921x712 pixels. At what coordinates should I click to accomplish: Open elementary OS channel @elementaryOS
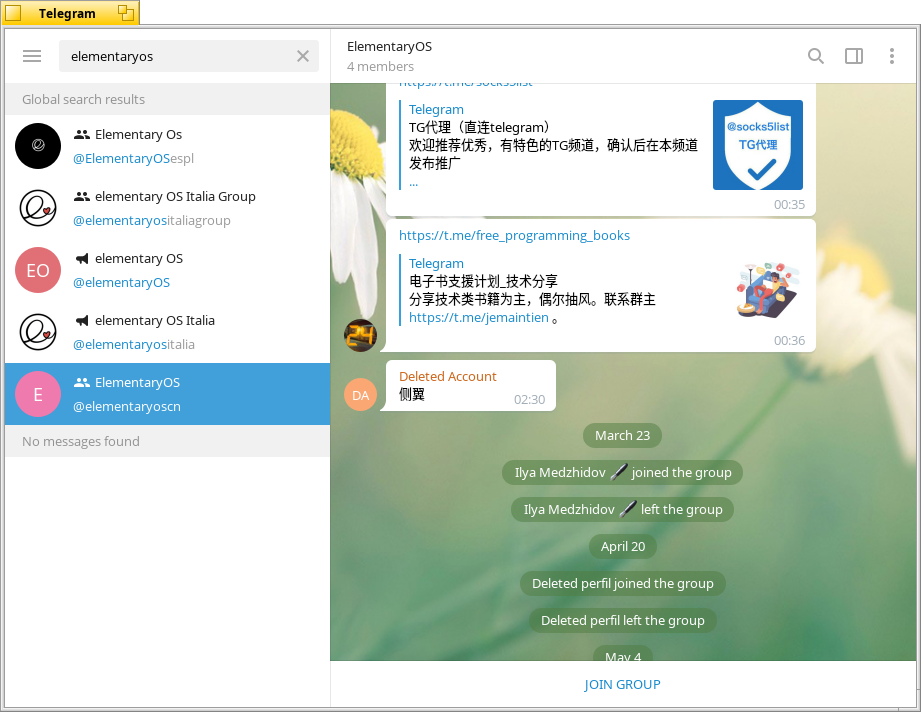click(x=167, y=270)
